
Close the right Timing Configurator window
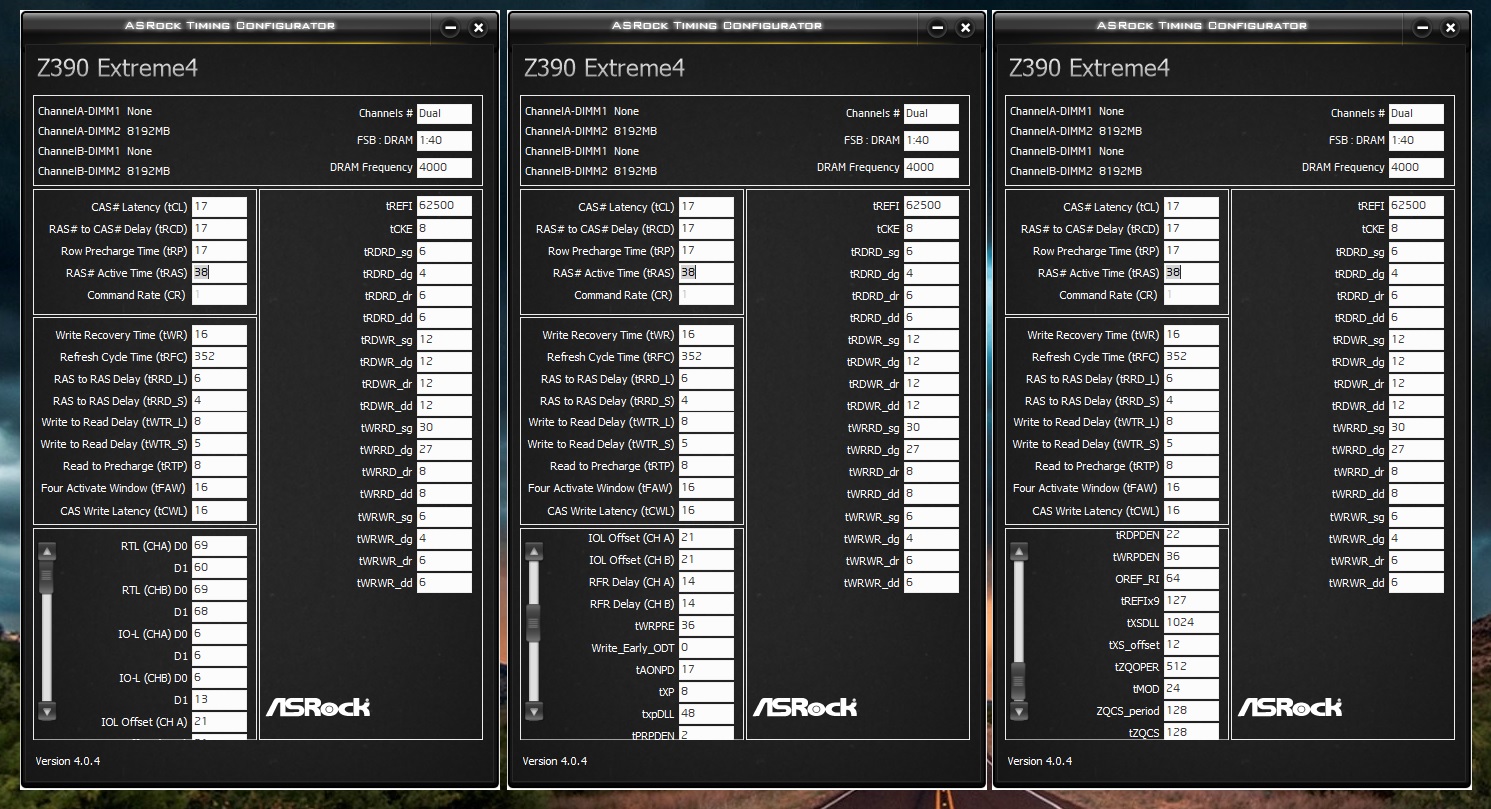tap(1450, 28)
